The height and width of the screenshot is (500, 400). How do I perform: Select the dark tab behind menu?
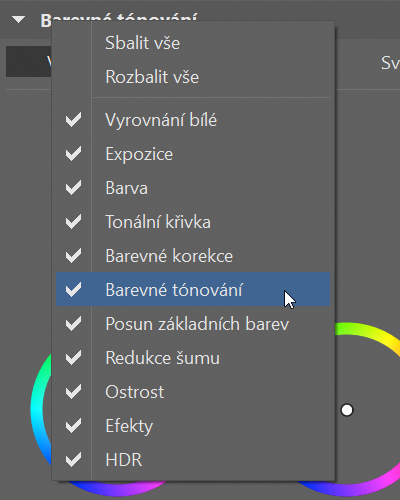tap(29, 62)
